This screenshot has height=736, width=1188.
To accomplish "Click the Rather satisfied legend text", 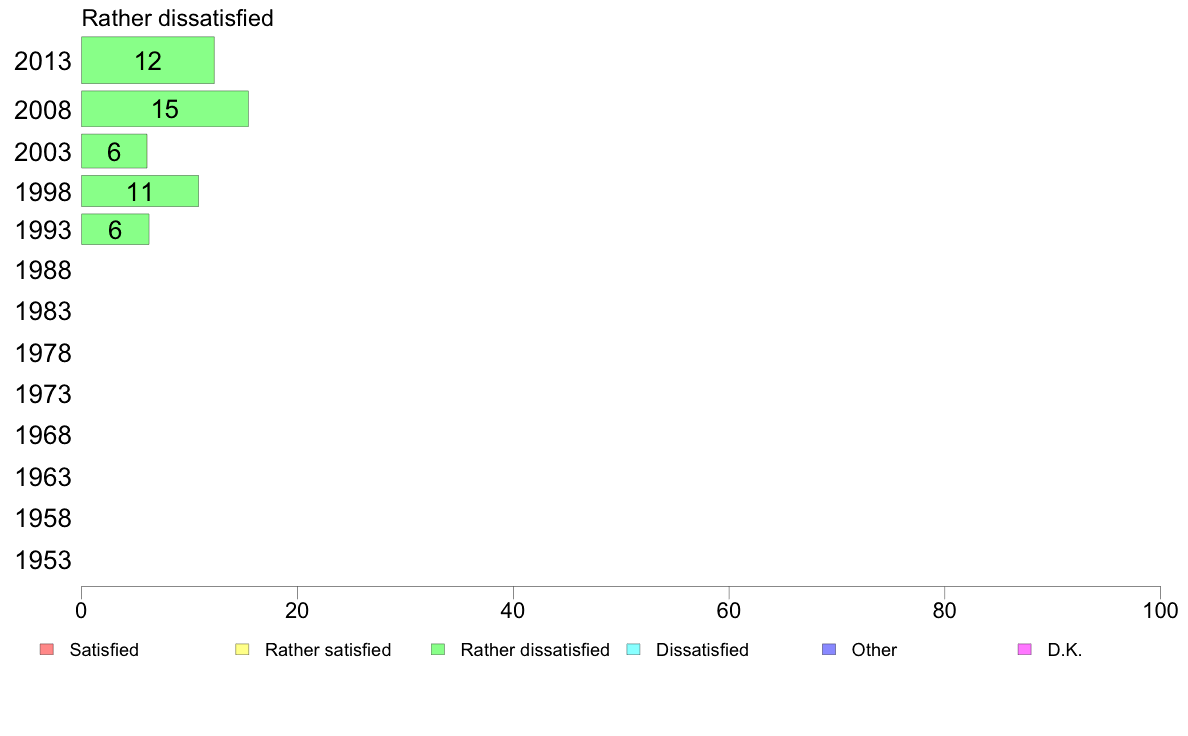I will 328,650.
